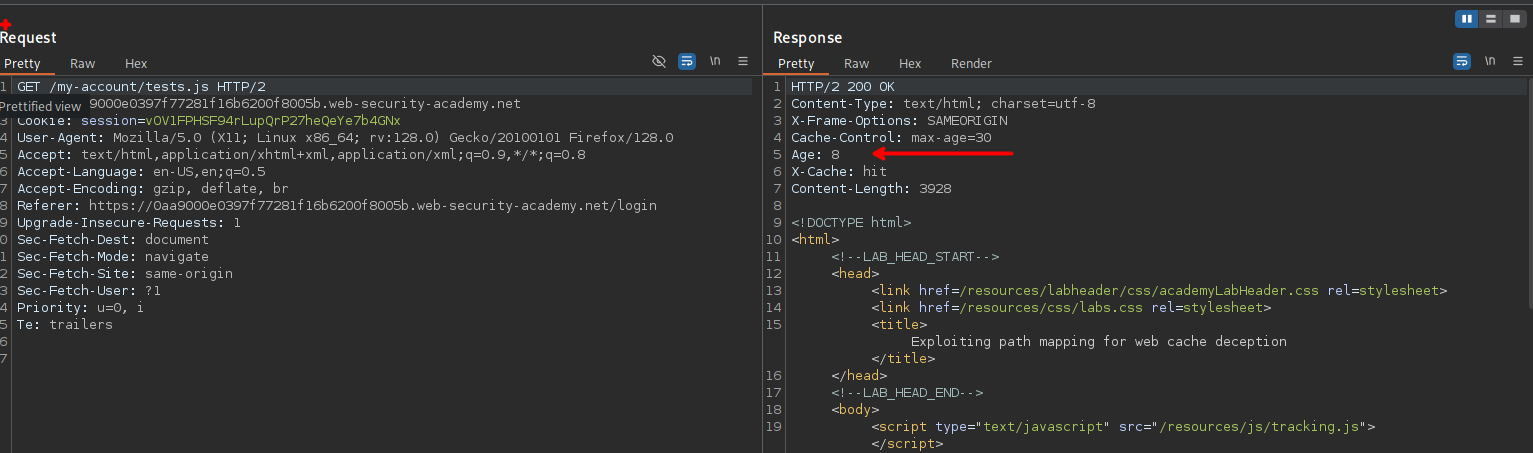Viewport: 1533px width, 453px height.
Task: Toggle word wrap icon in Request panel
Action: (687, 61)
